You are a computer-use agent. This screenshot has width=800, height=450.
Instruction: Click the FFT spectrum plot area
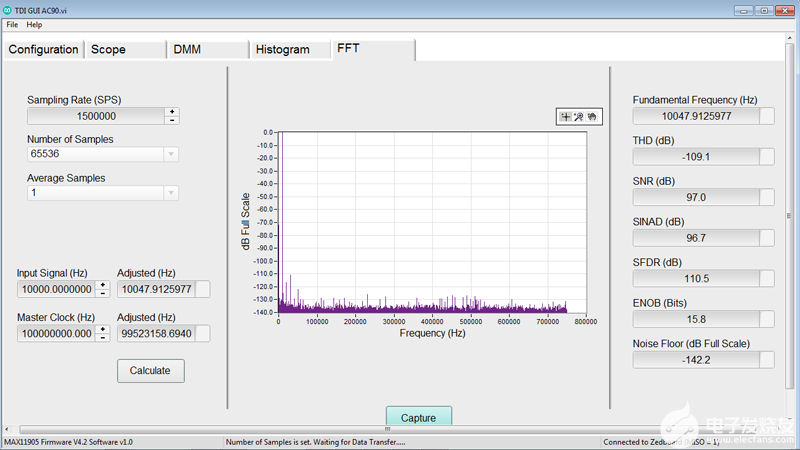(433, 222)
